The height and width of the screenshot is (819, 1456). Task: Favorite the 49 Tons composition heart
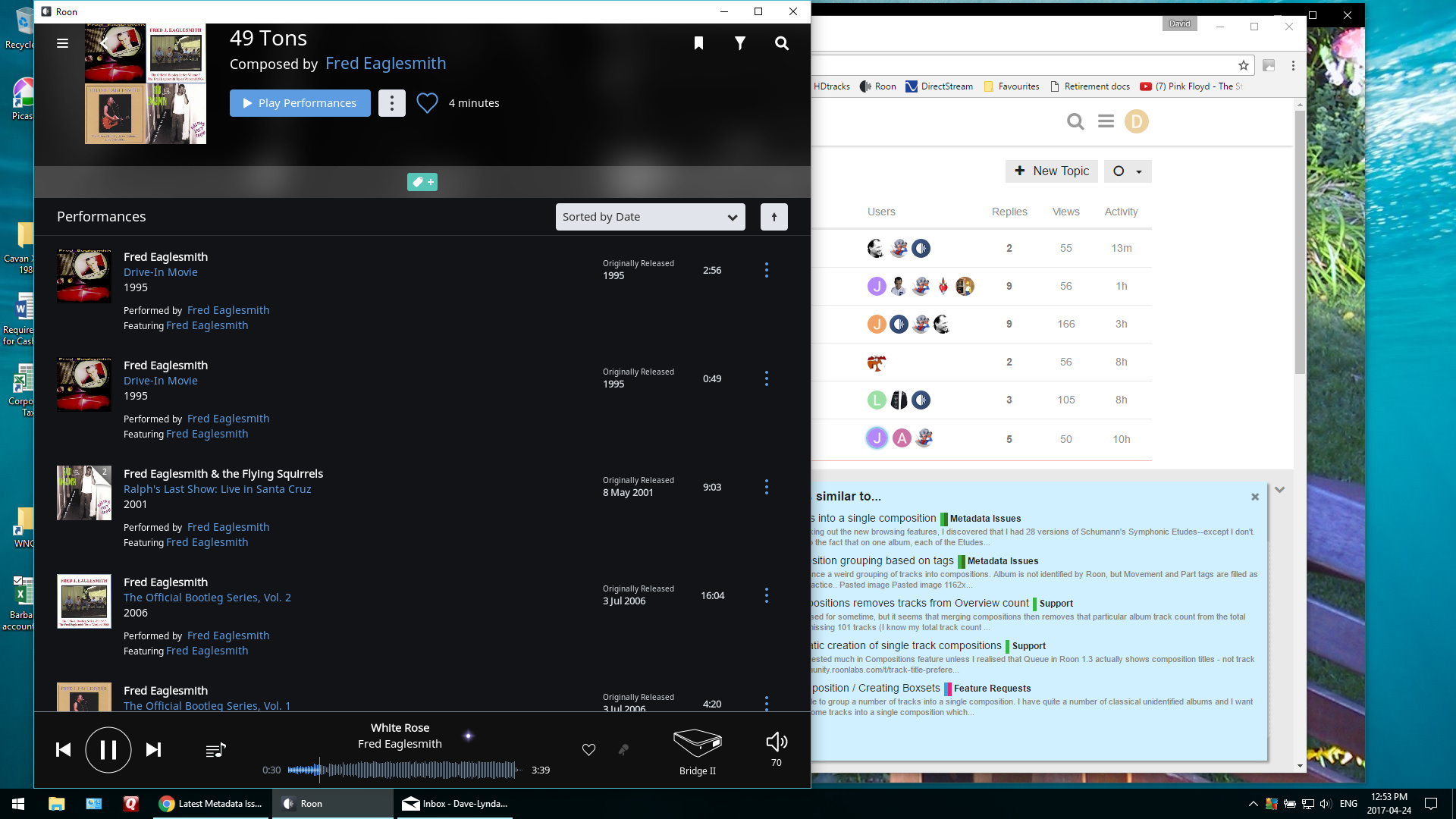[x=427, y=103]
